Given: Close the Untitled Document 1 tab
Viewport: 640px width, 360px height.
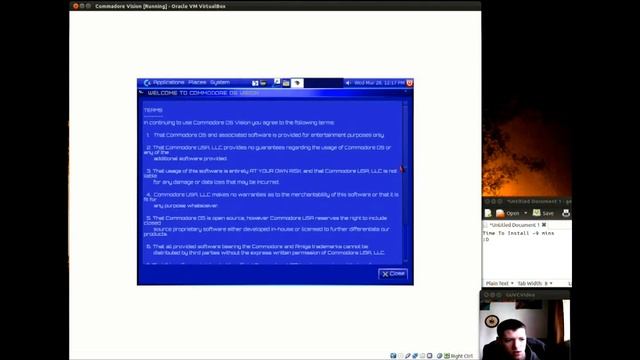Looking at the screenshot, I should pos(544,225).
